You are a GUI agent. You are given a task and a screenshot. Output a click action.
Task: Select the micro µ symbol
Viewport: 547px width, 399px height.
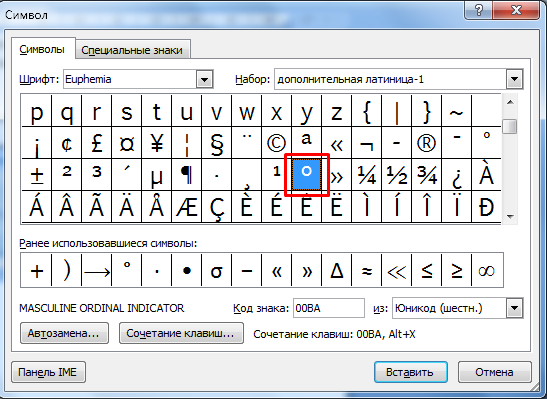click(156, 175)
